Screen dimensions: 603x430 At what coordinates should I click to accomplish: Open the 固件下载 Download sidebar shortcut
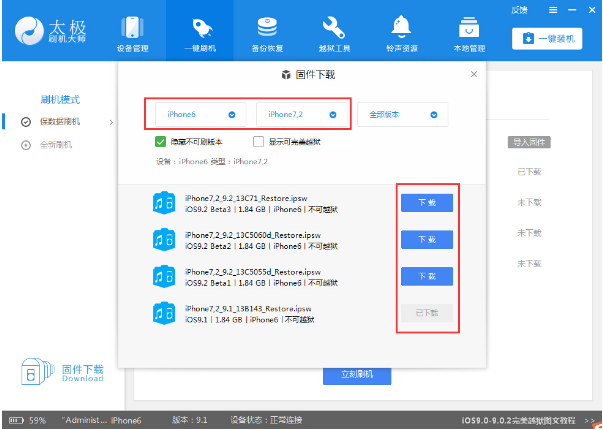62,372
